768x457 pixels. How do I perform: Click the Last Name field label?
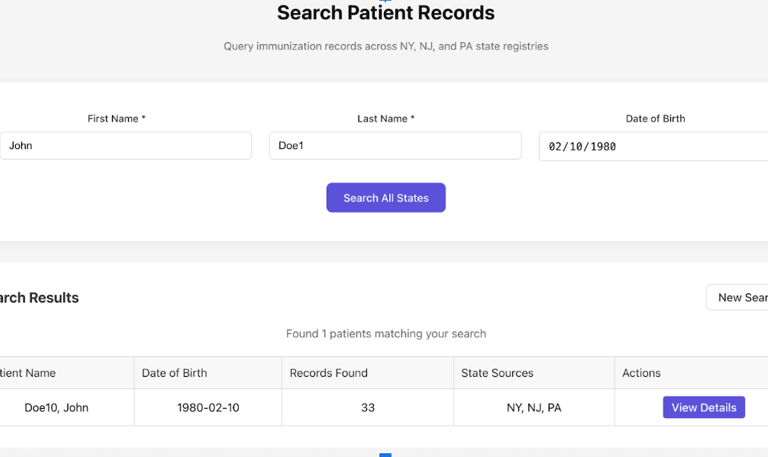point(385,118)
